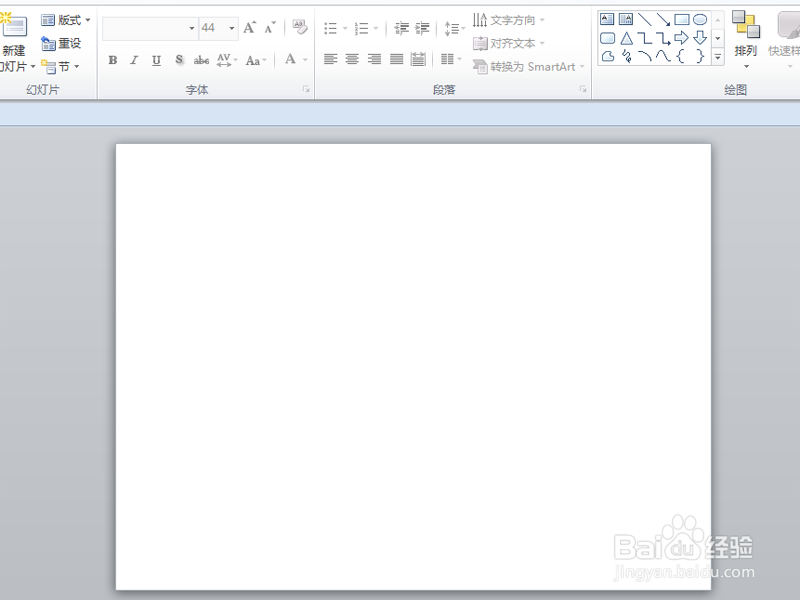Select the Right Arrow shape
Screen dimensions: 800x600
point(681,38)
